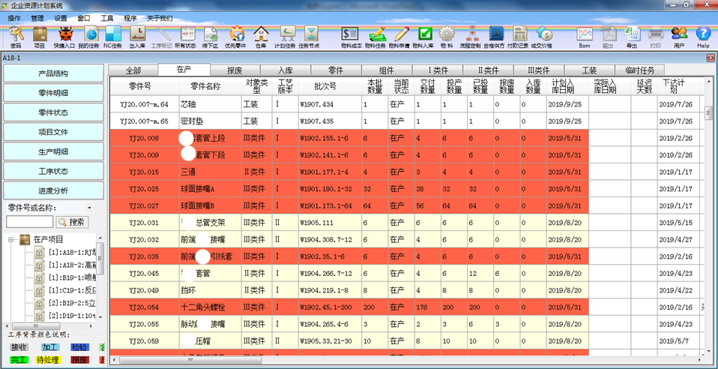Image resolution: width=718 pixels, height=369 pixels.
Task: Click the search text input field
Action: [30, 222]
